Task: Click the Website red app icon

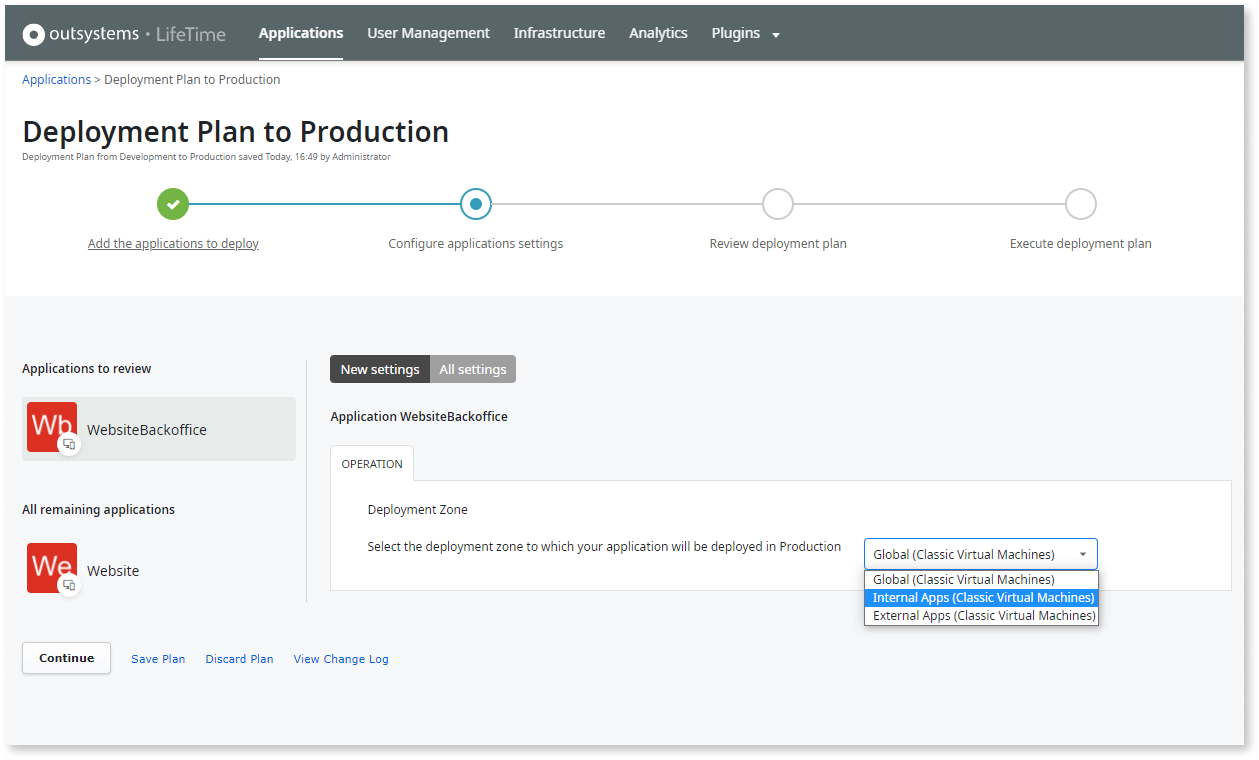Action: pos(51,567)
